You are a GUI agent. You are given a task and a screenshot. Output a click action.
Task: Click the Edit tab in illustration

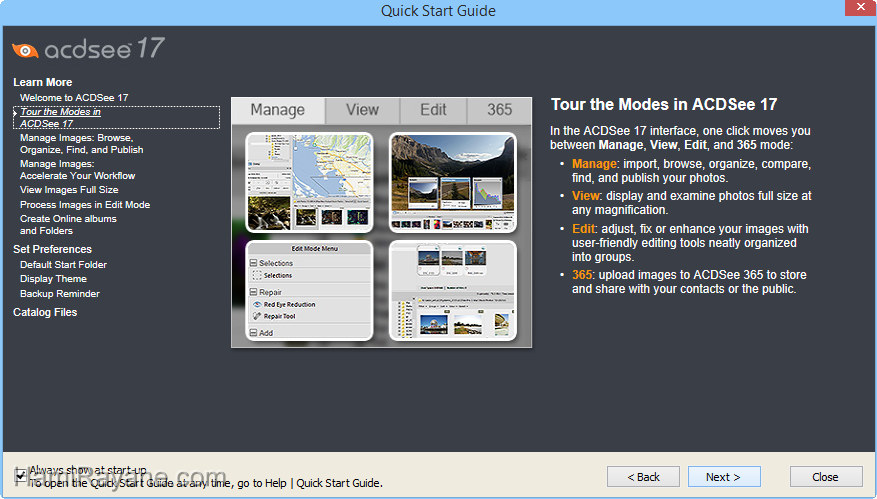click(x=433, y=110)
